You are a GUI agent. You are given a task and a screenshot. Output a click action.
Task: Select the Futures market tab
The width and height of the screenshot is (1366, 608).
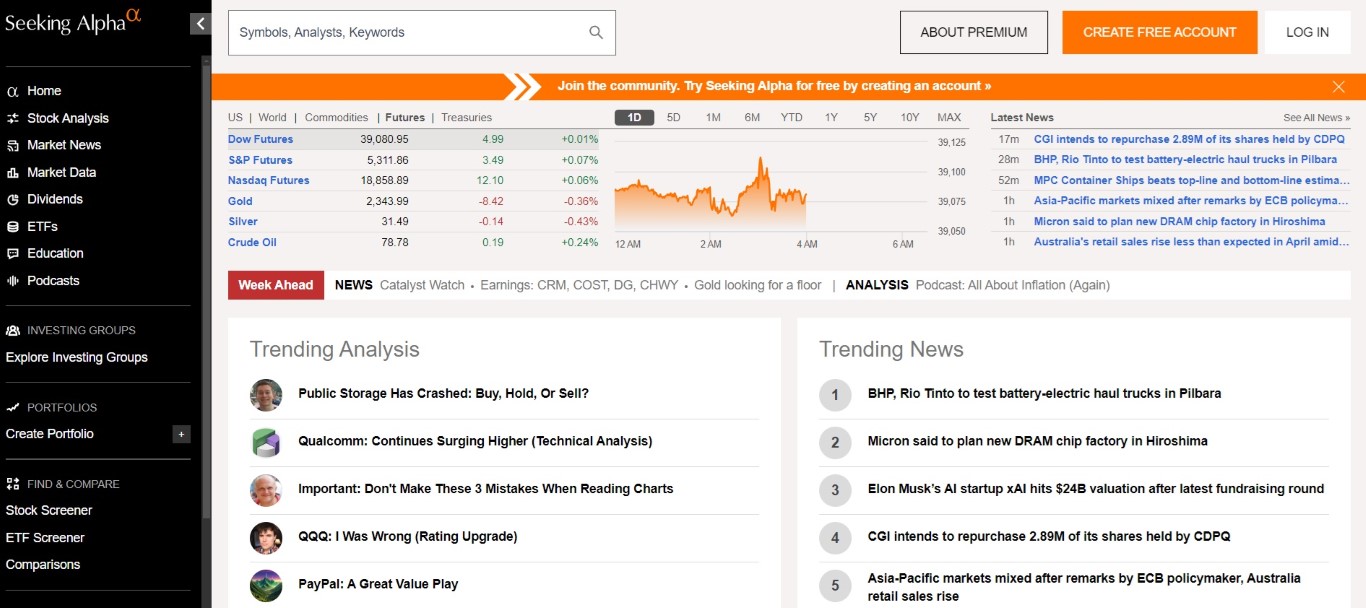coord(405,117)
